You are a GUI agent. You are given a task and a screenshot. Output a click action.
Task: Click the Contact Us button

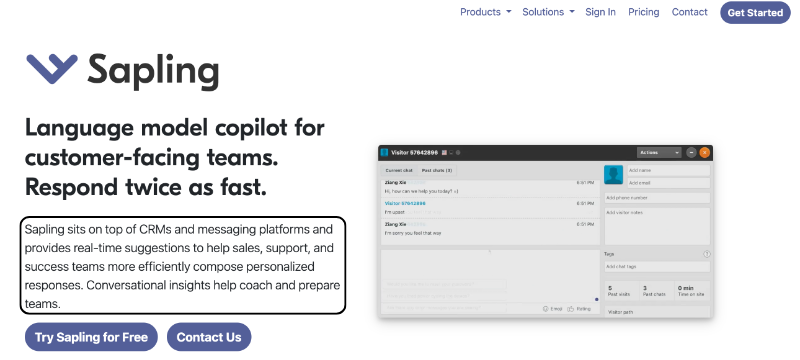click(x=209, y=337)
